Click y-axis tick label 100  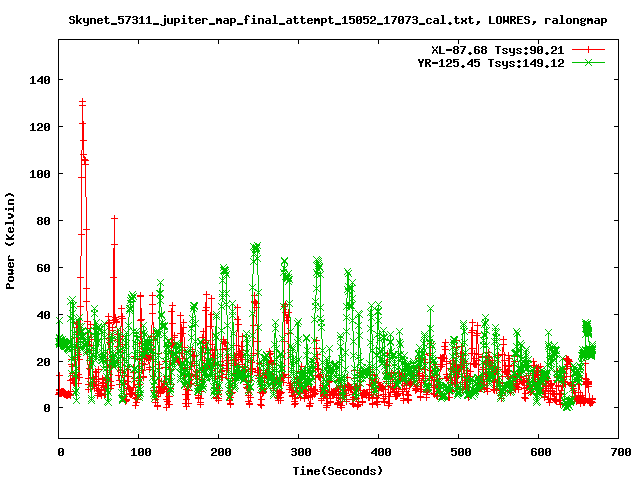click(40, 174)
